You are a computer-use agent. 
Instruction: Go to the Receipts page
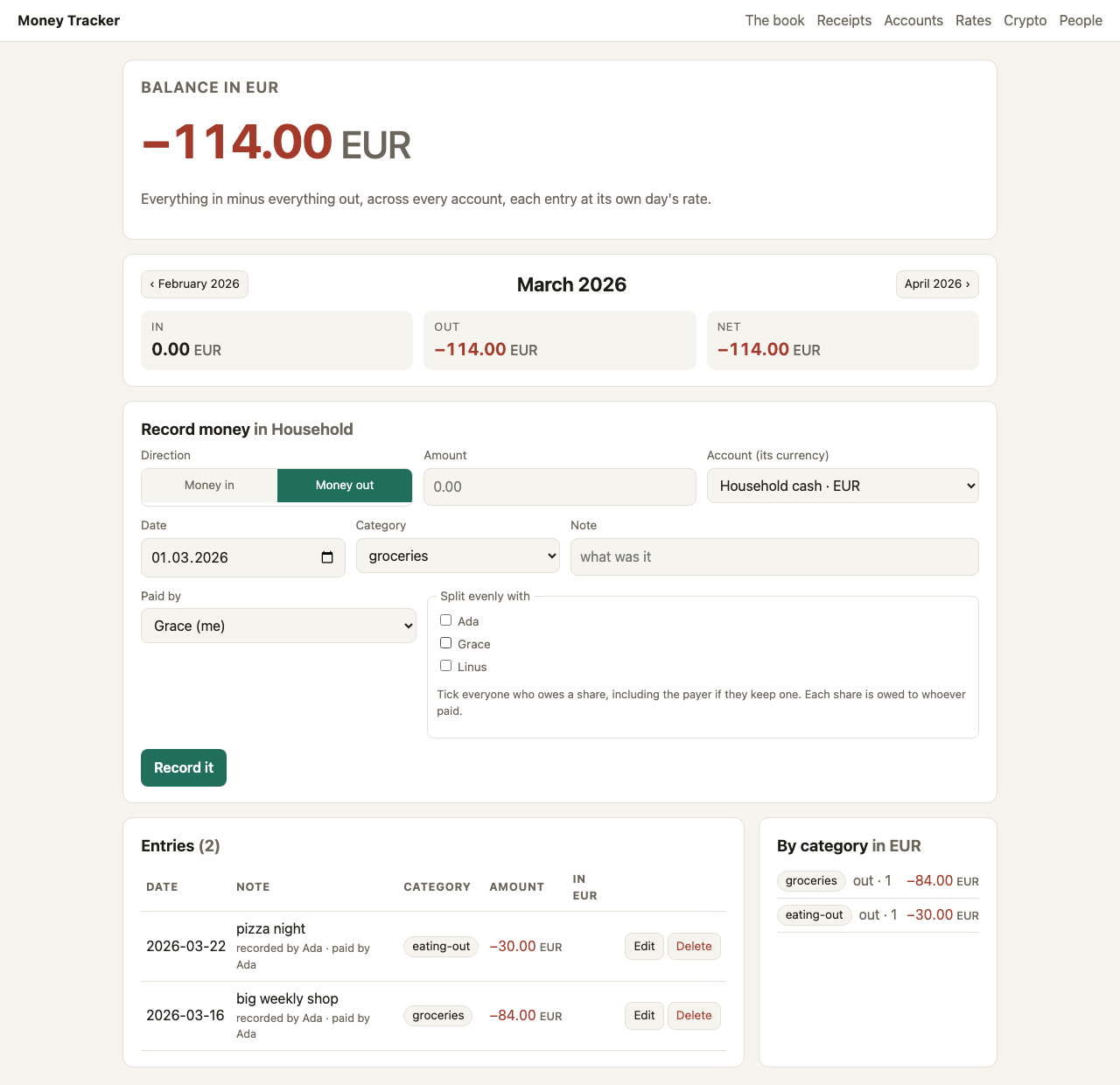[844, 20]
